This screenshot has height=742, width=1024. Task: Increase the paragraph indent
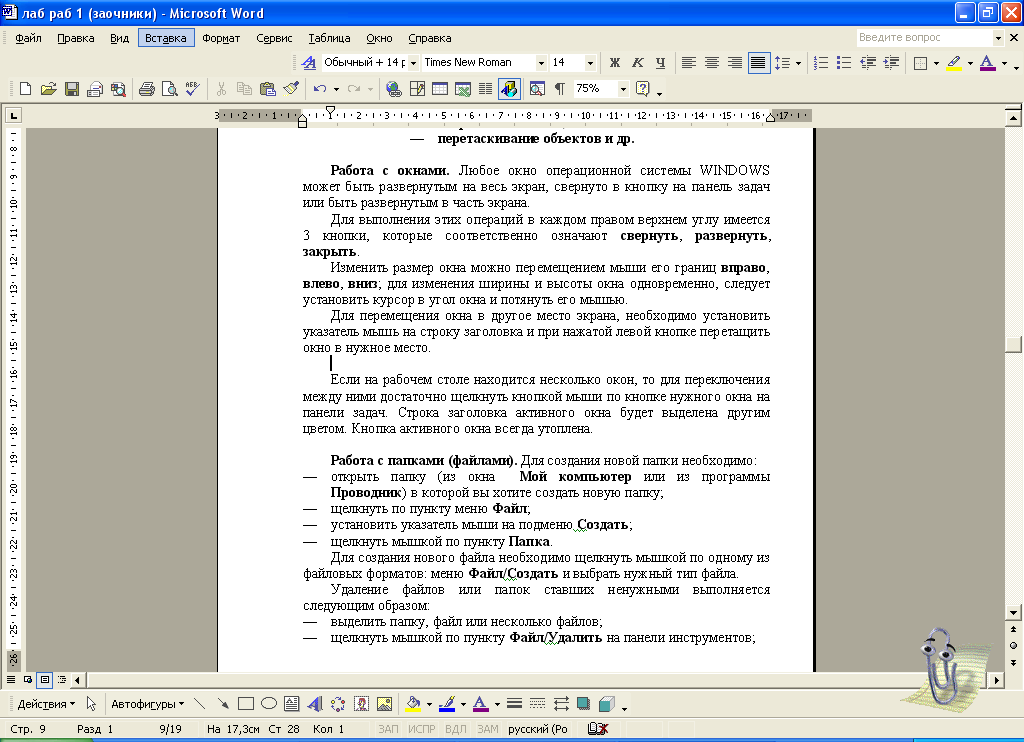pyautogui.click(x=891, y=63)
